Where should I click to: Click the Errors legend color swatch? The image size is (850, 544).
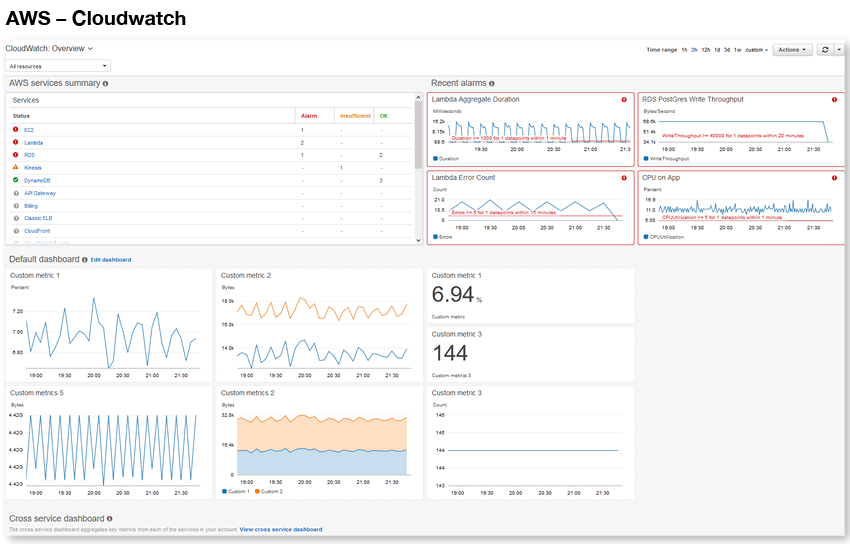pyautogui.click(x=435, y=237)
